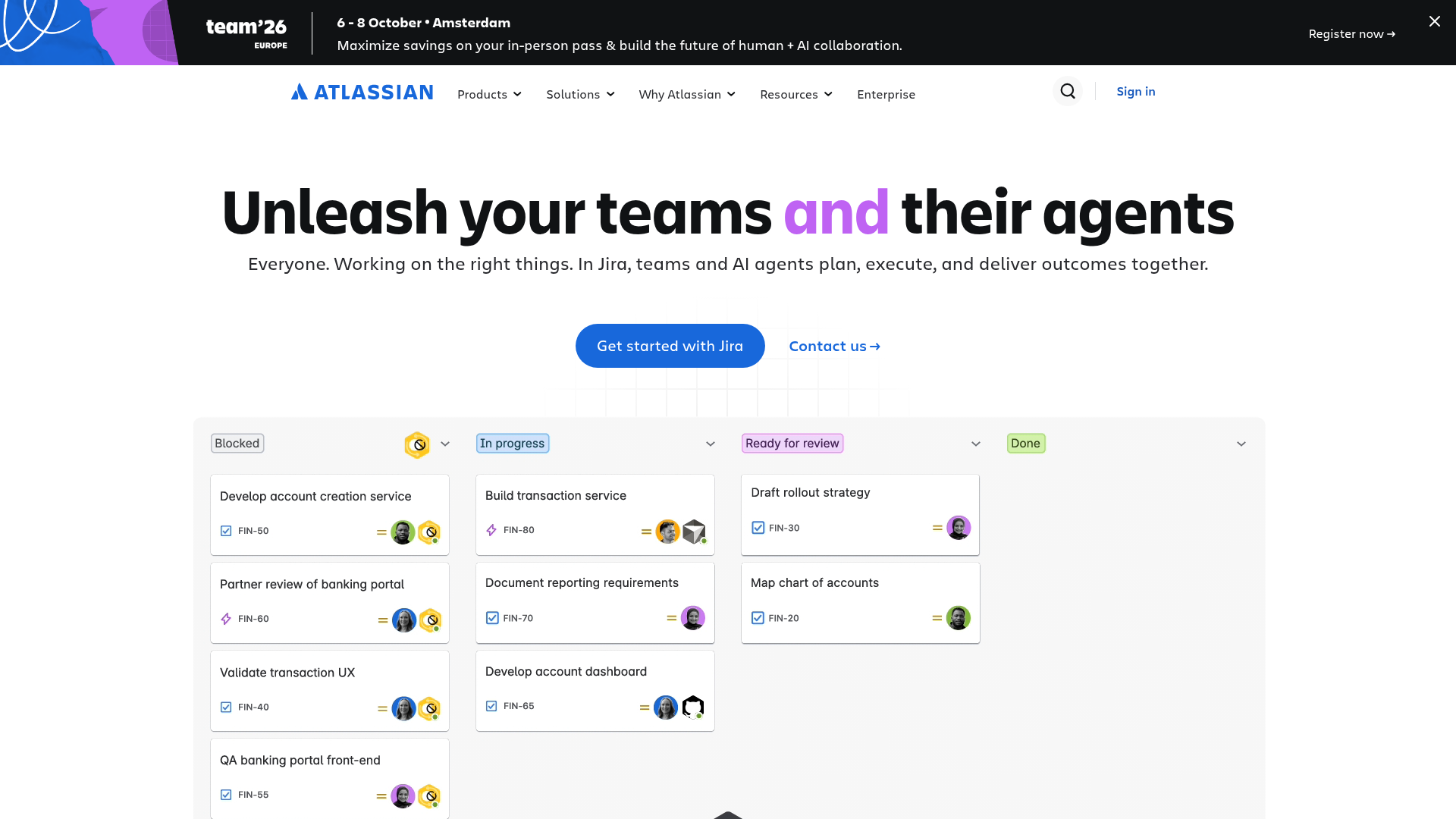Screen dimensions: 1456x819
Task: Click the blocked hexagon icon in Blocked column header
Action: pyautogui.click(x=417, y=444)
